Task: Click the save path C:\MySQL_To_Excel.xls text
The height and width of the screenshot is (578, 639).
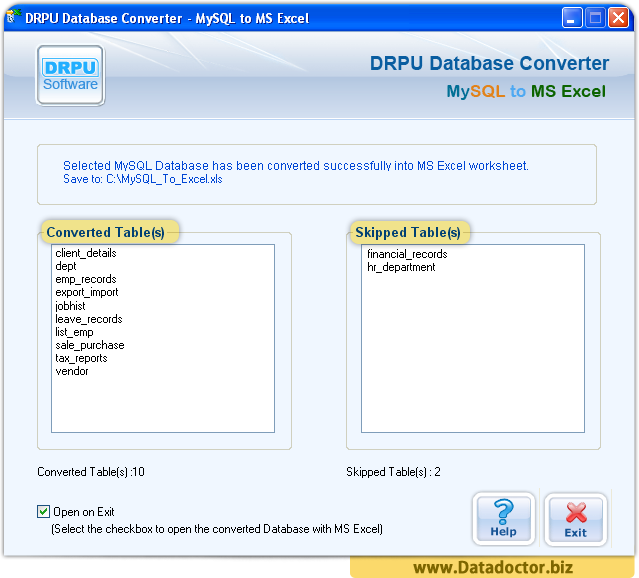Action: click(x=164, y=179)
